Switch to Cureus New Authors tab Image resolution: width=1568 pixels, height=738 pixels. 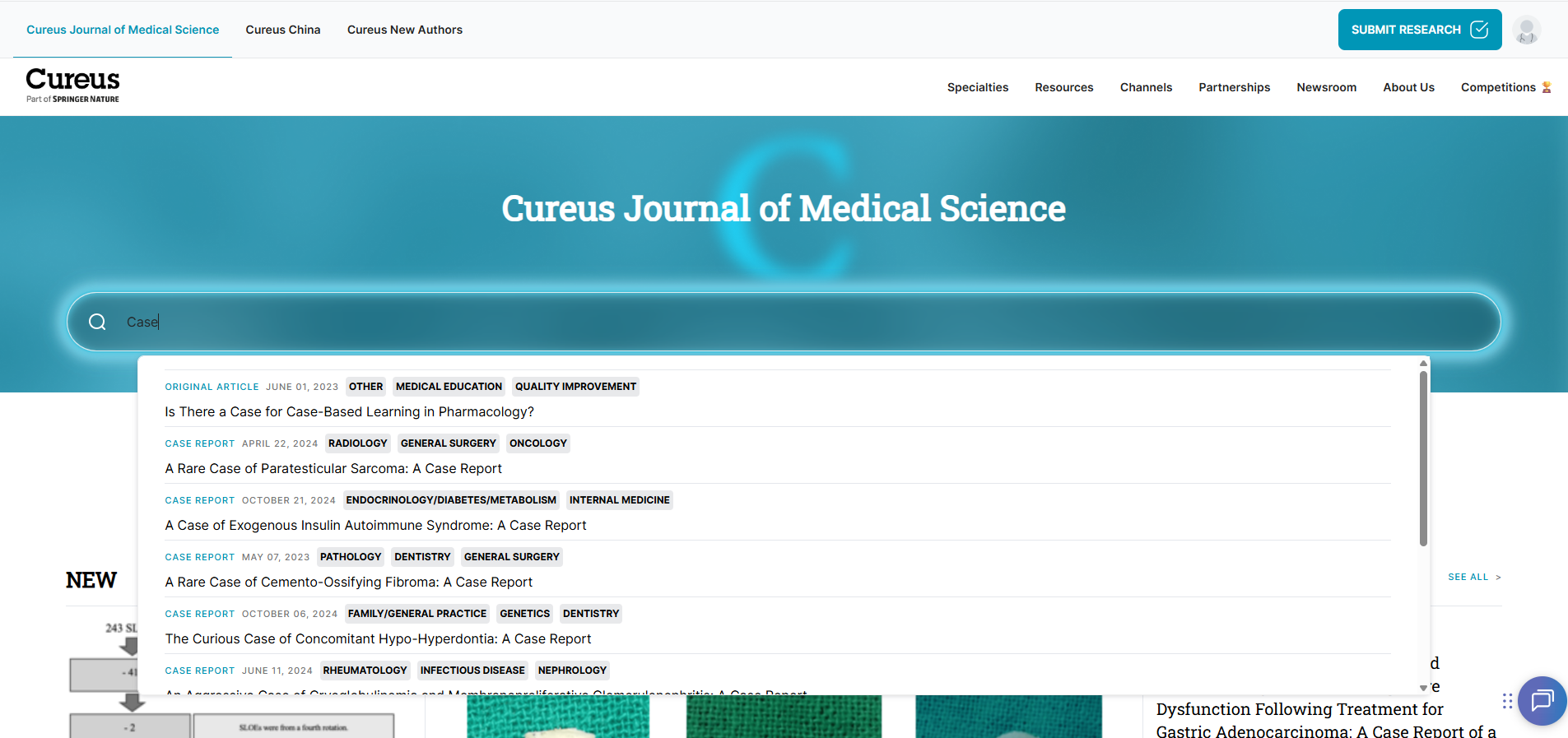(x=405, y=30)
